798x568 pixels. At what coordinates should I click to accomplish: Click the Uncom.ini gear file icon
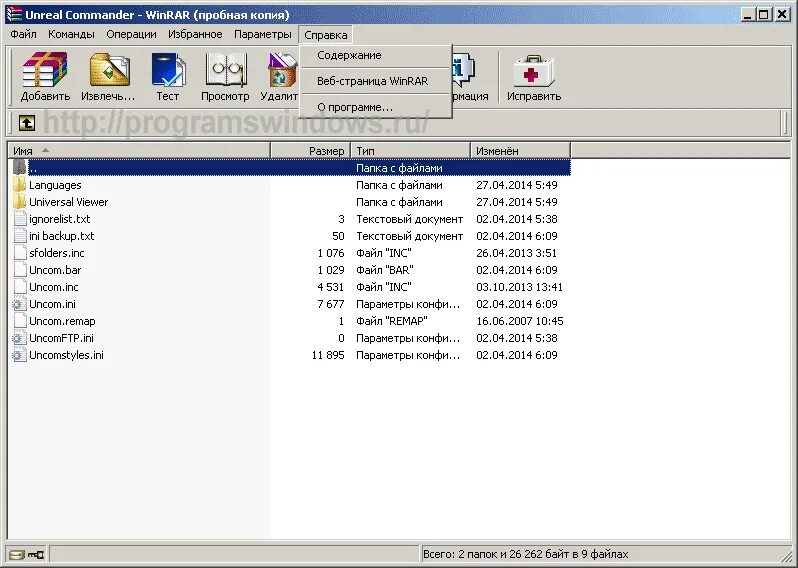19,304
